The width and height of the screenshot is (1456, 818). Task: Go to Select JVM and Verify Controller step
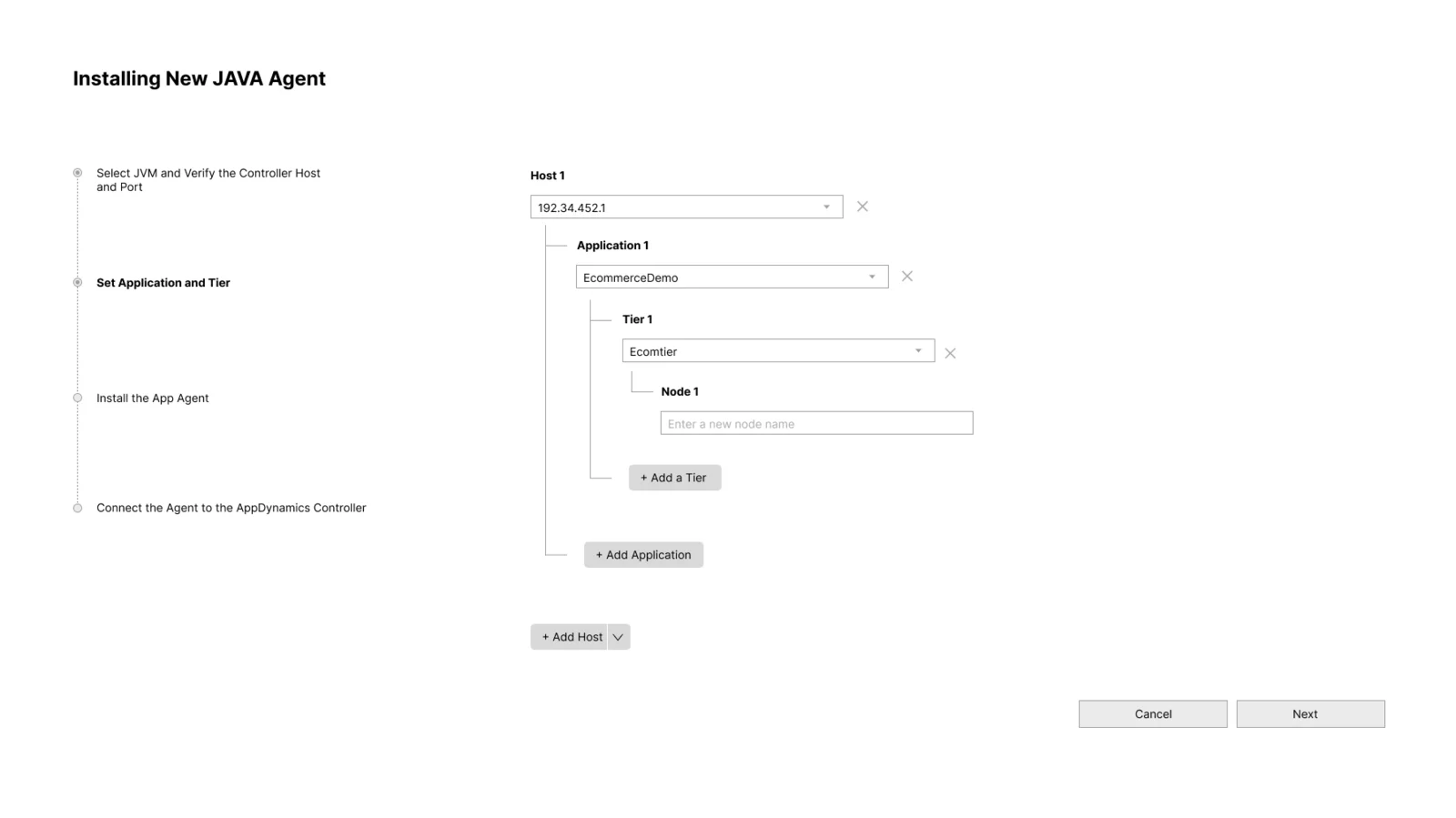point(208,180)
